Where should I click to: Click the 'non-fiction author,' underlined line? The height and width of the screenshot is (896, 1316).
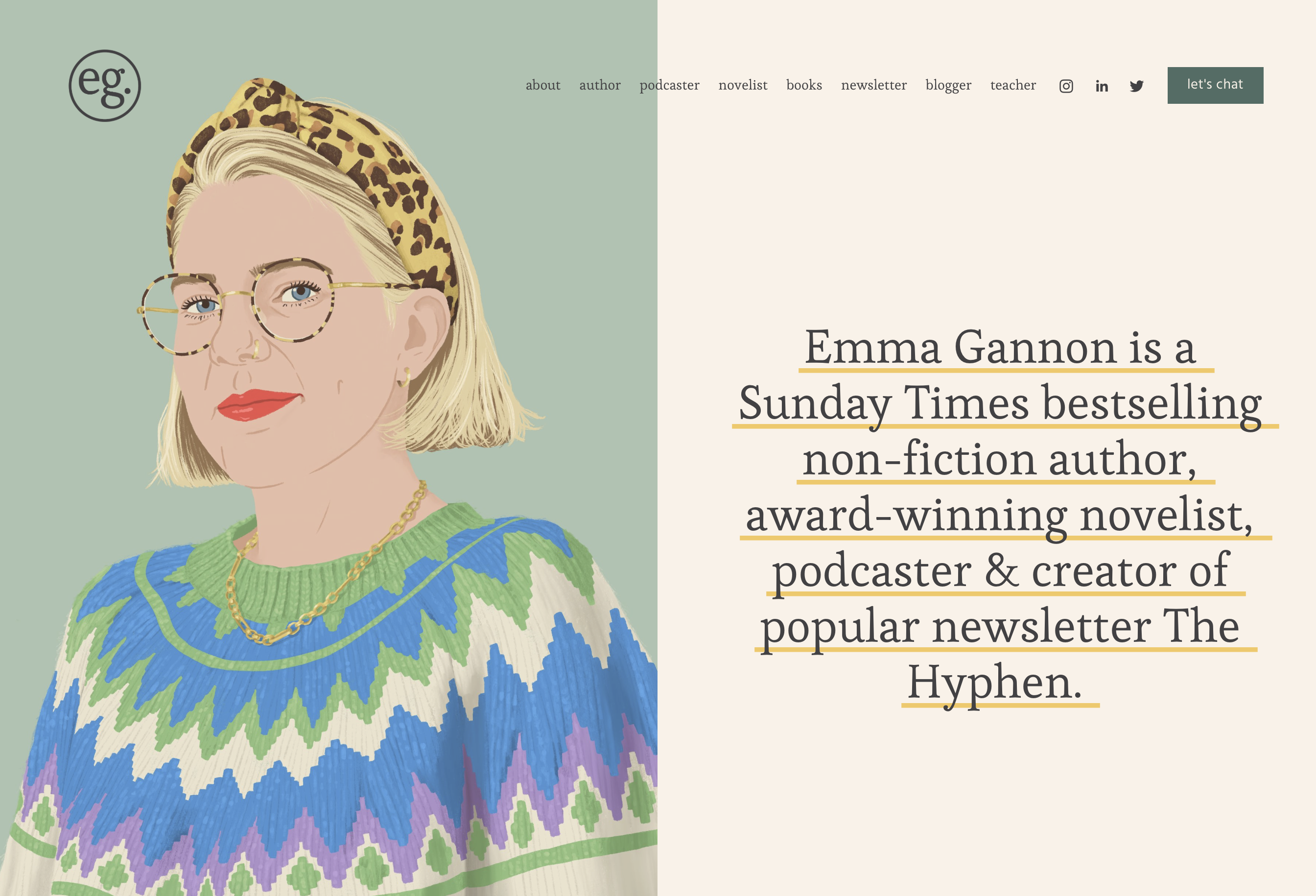[1000, 459]
